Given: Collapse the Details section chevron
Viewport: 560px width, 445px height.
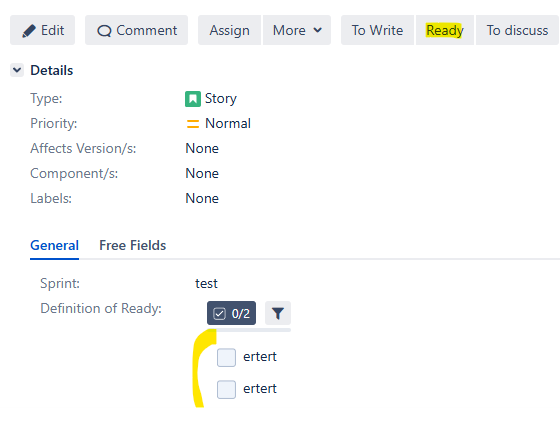Looking at the screenshot, I should click(17, 70).
